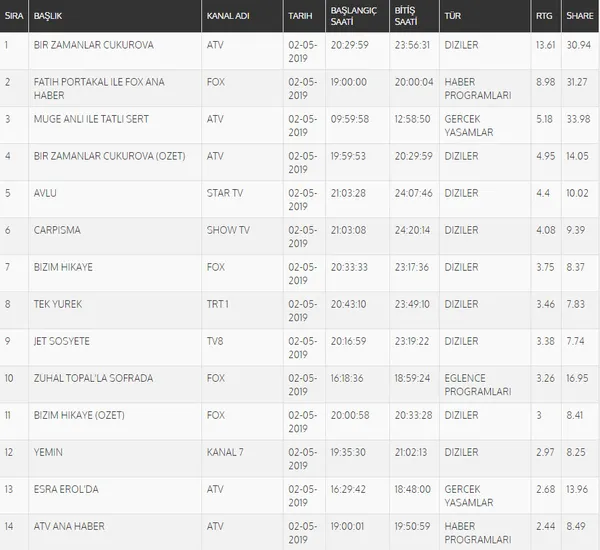Screen dimensions: 600x550
Task: Click end time 18:48:00
Action: pos(412,489)
